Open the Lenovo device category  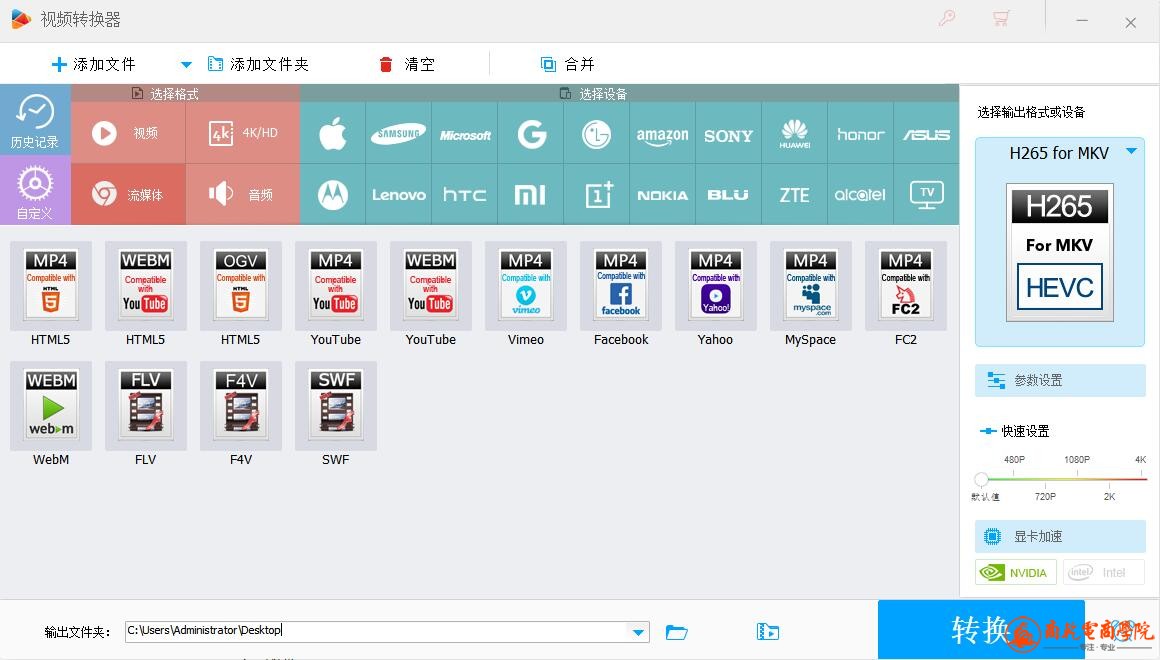(x=399, y=195)
